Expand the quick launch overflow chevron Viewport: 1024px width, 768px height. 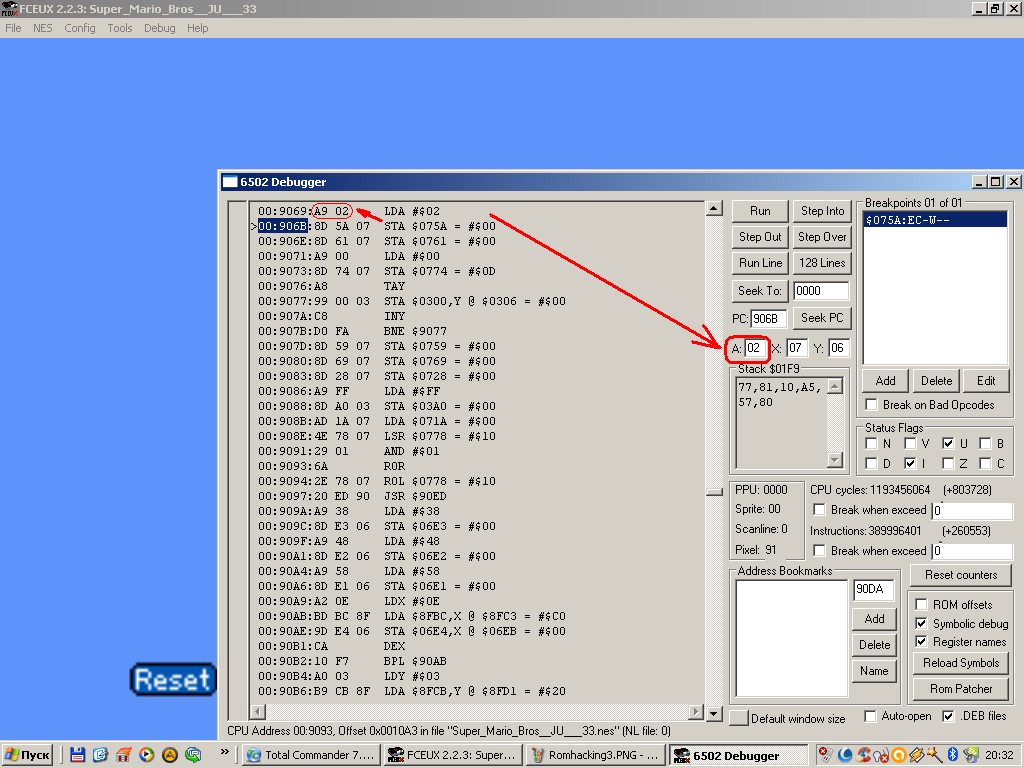coord(225,752)
